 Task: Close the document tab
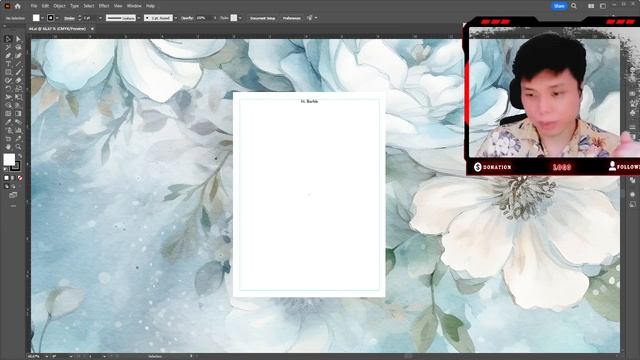coord(92,29)
